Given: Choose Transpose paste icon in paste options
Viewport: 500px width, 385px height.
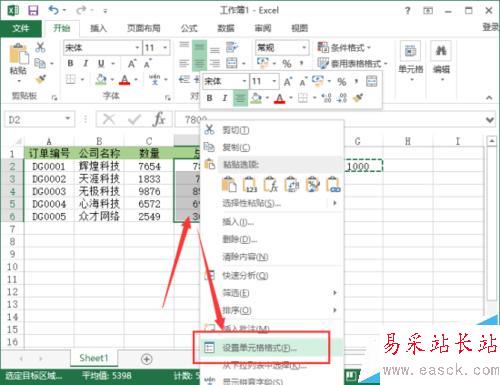Looking at the screenshot, I should point(291,184).
